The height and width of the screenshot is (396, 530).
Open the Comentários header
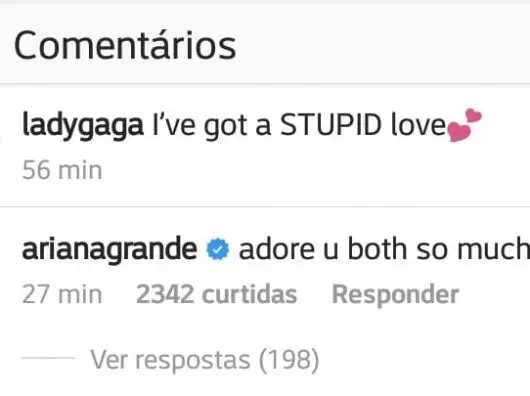(x=125, y=46)
